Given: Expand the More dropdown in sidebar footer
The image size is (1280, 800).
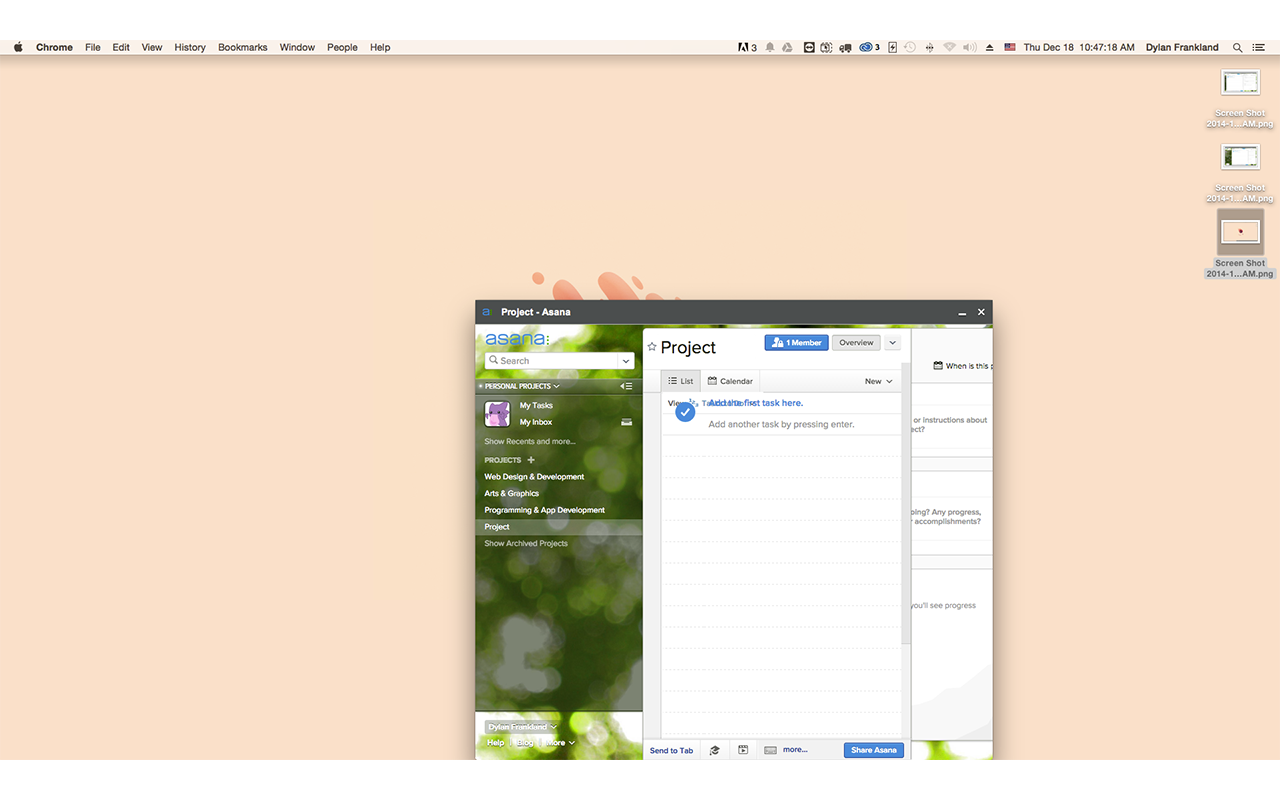Looking at the screenshot, I should [560, 743].
